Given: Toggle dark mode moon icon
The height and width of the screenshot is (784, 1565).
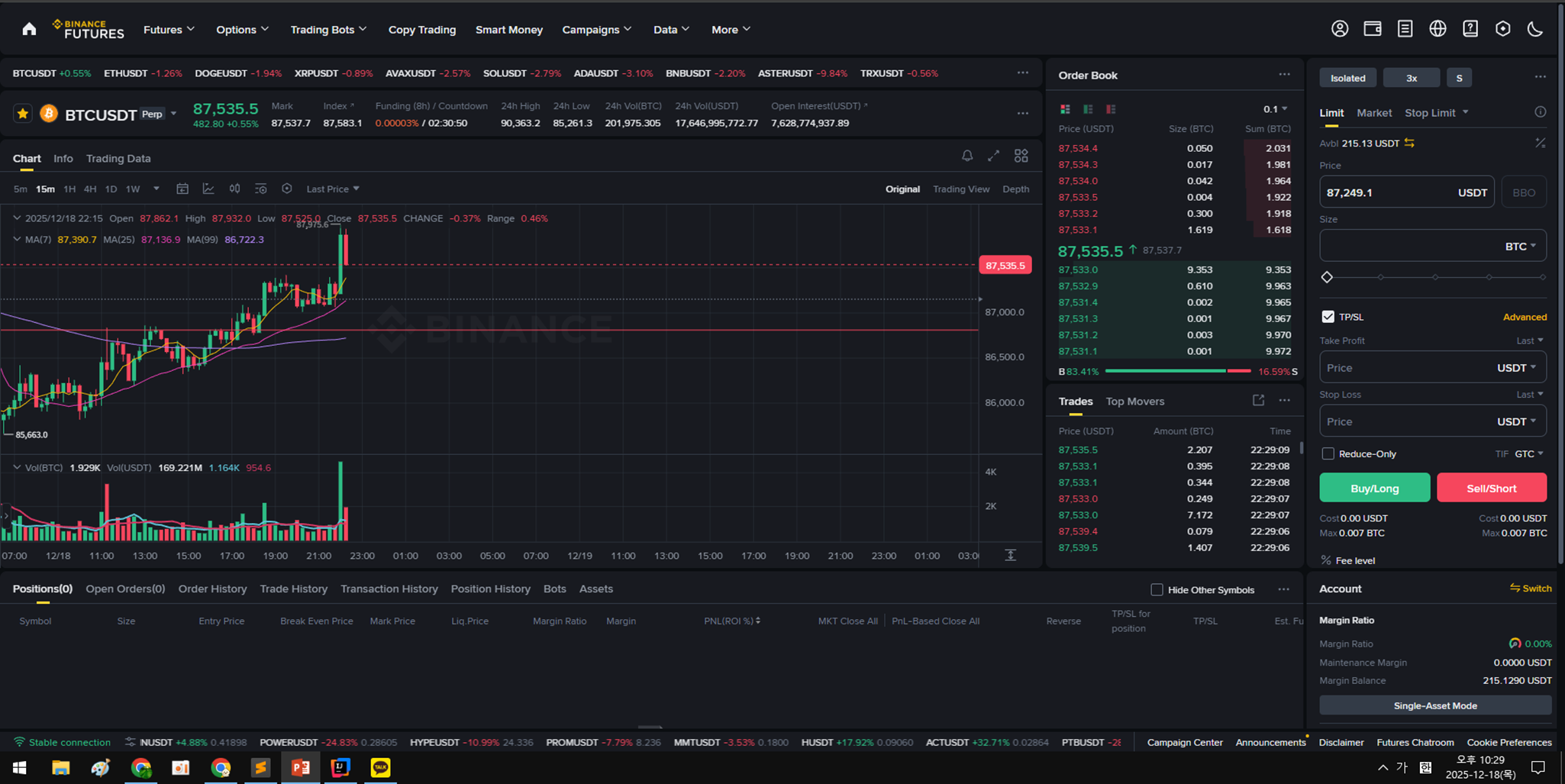Looking at the screenshot, I should point(1535,29).
